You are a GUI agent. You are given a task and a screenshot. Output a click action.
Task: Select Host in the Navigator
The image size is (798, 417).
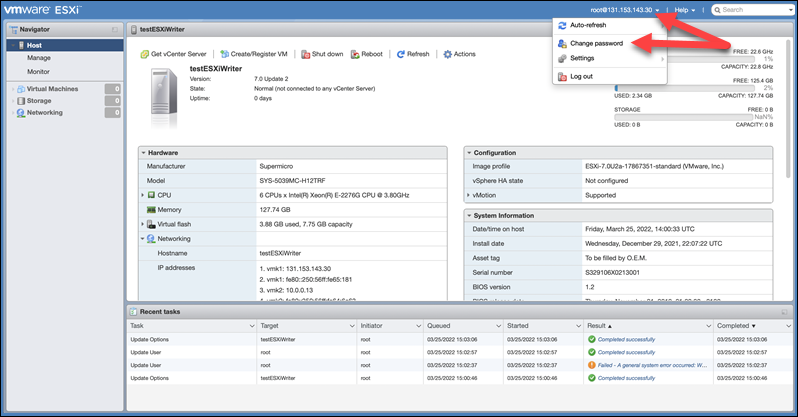point(65,45)
